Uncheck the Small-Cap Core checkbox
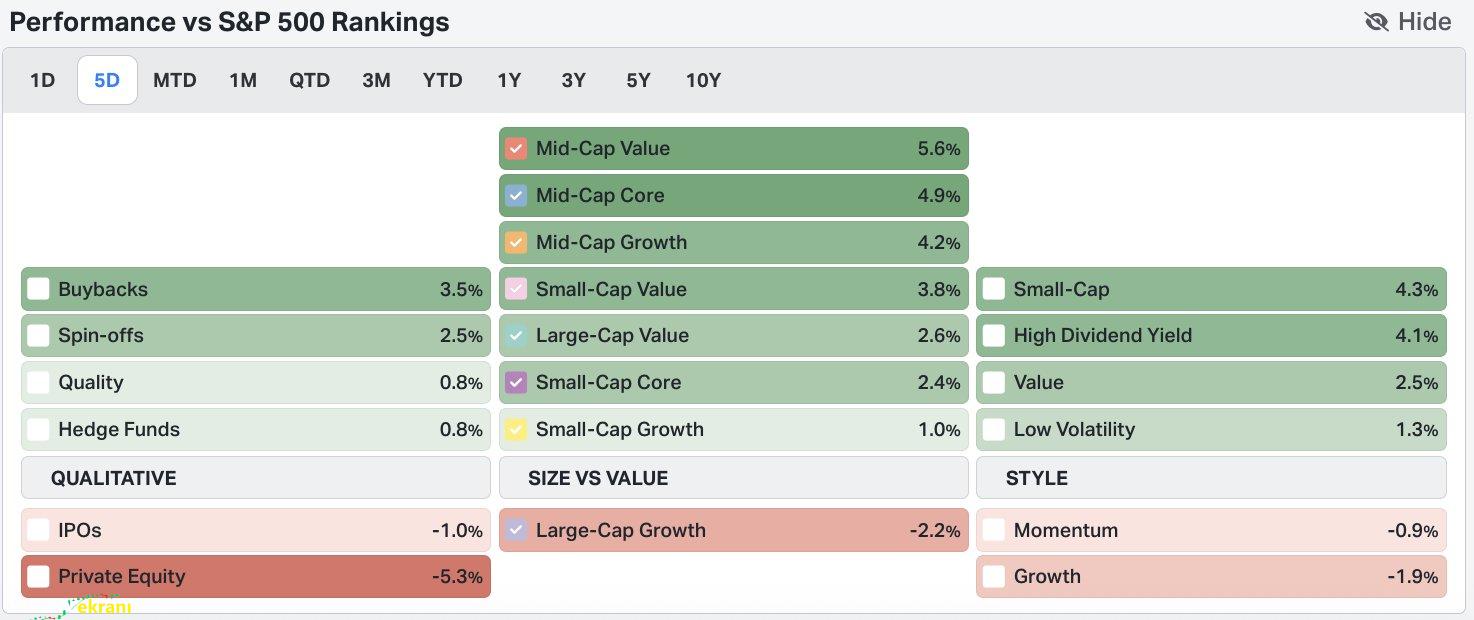 pos(516,383)
